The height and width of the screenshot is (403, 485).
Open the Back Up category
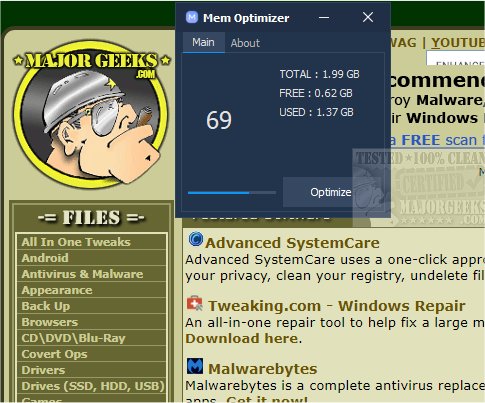tap(91, 306)
